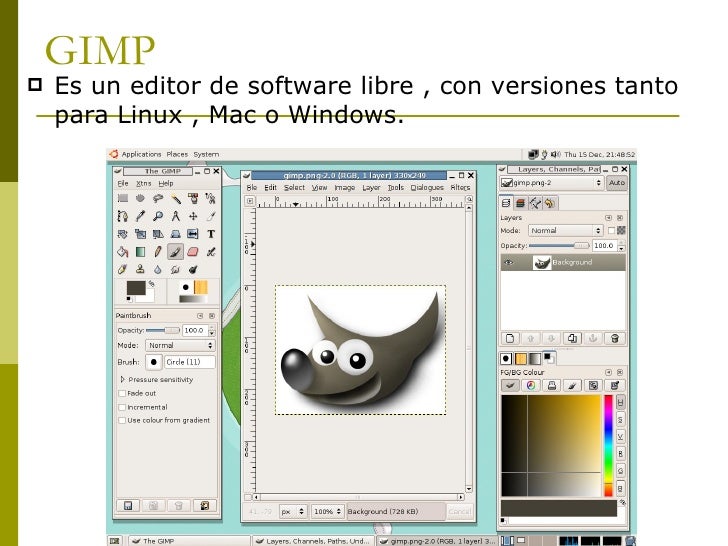Select the Move tool

pos(193,216)
